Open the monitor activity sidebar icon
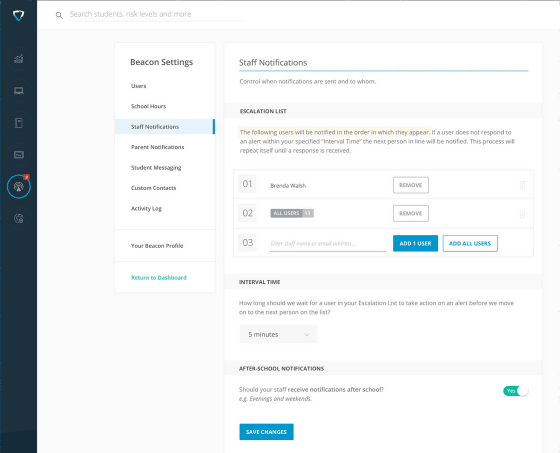The height and width of the screenshot is (453, 560). click(19, 154)
